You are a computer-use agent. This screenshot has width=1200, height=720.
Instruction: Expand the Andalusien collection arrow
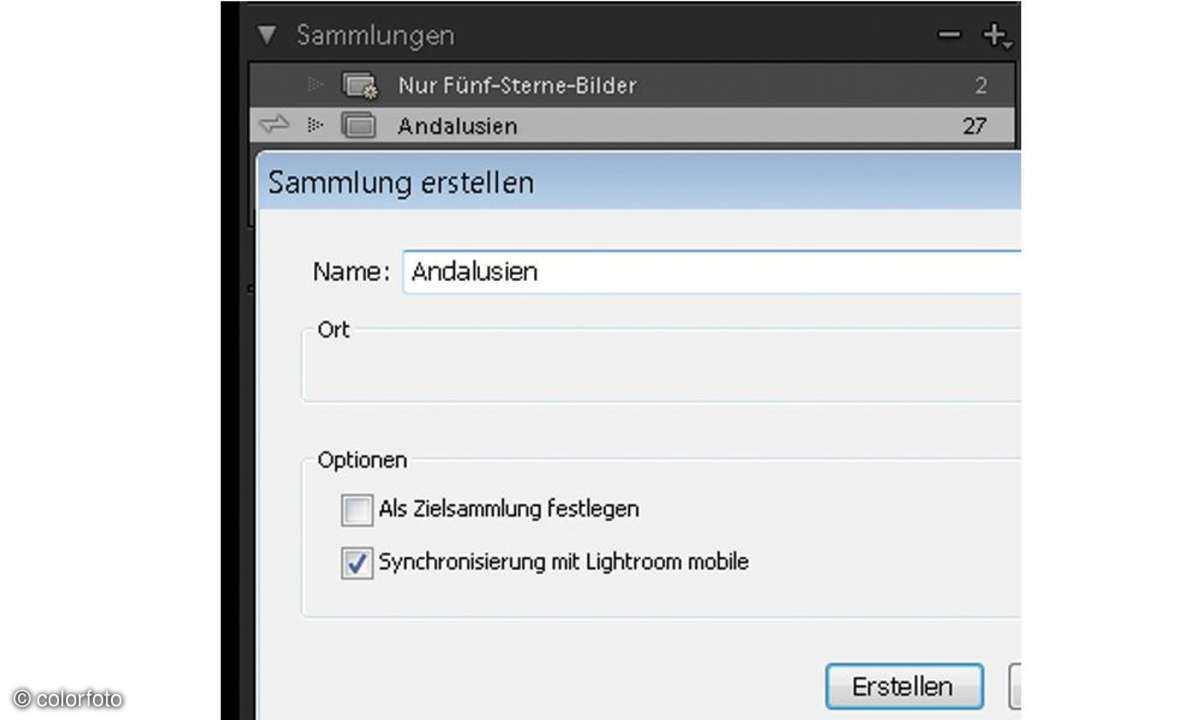pos(316,126)
